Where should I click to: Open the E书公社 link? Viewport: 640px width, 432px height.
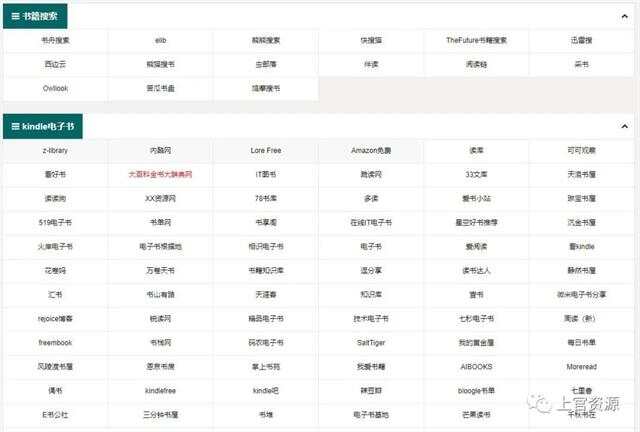click(x=56, y=415)
